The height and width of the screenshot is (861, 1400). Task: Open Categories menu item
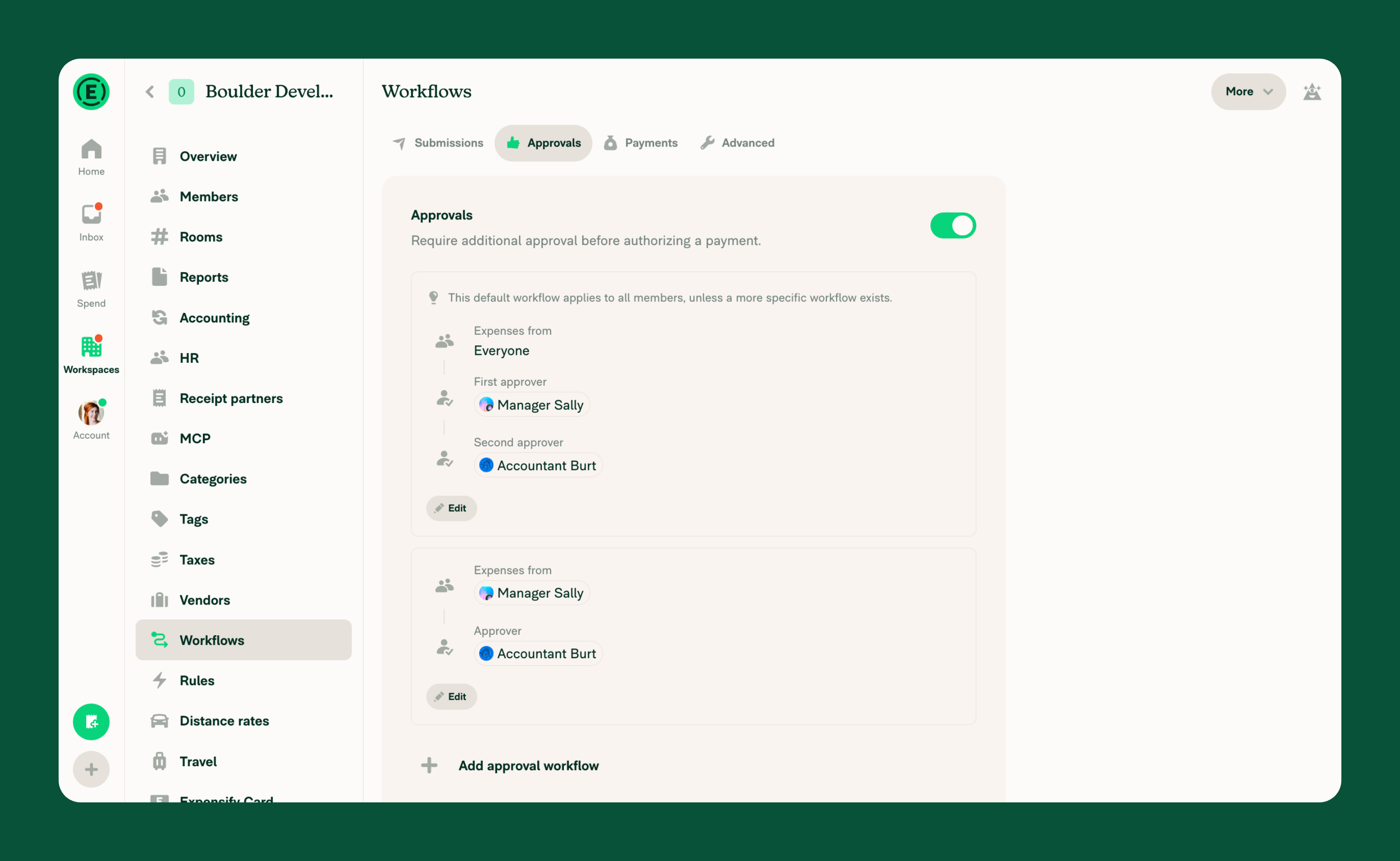pyautogui.click(x=243, y=479)
